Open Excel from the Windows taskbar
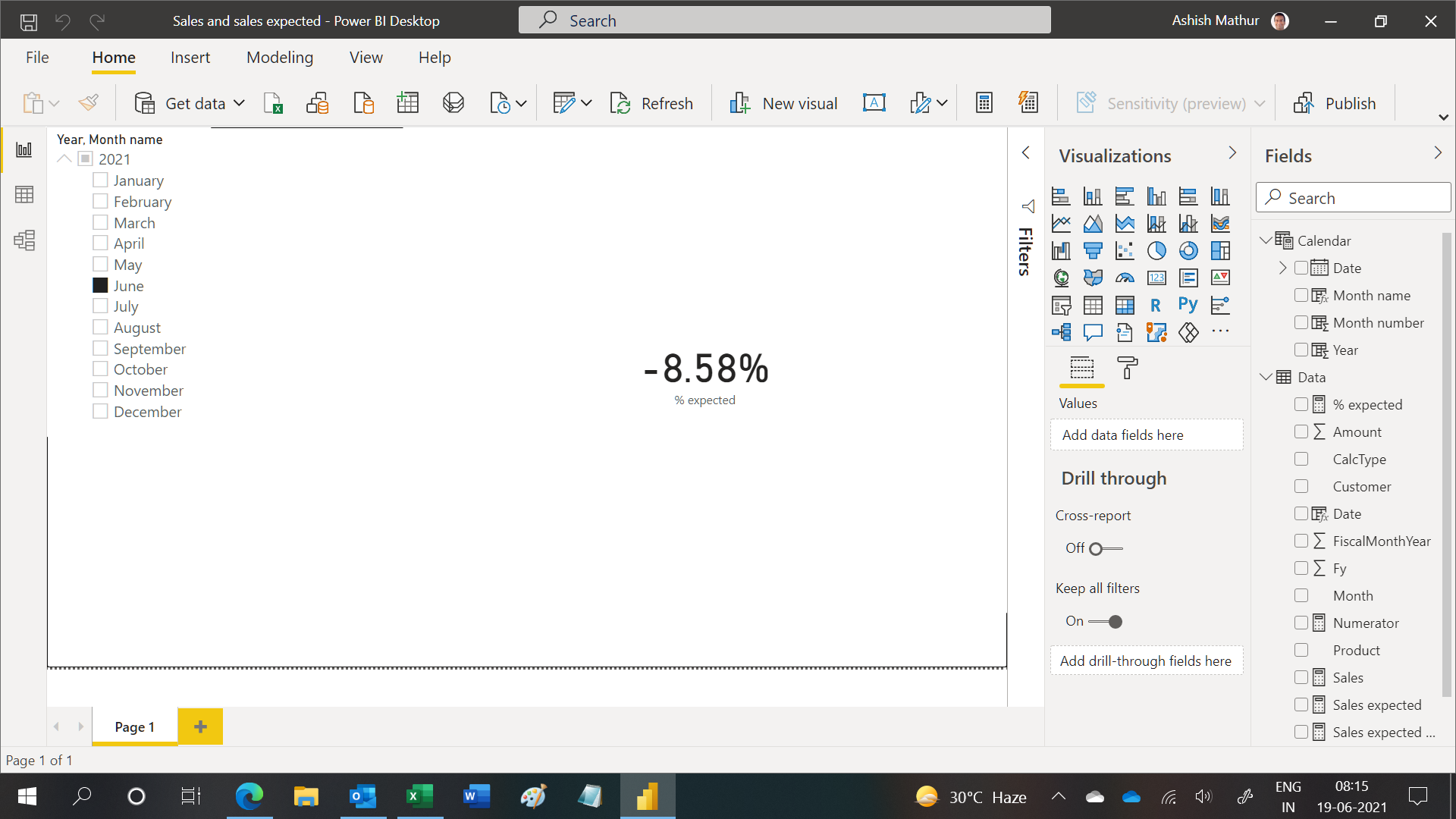This screenshot has height=819, width=1456. (419, 796)
